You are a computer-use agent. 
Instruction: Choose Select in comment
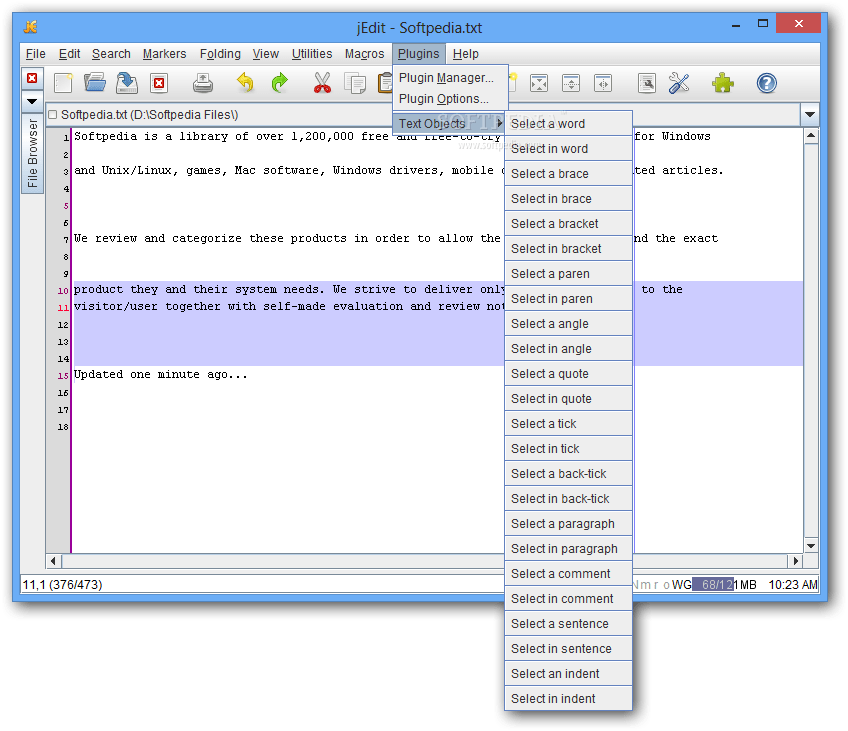568,599
